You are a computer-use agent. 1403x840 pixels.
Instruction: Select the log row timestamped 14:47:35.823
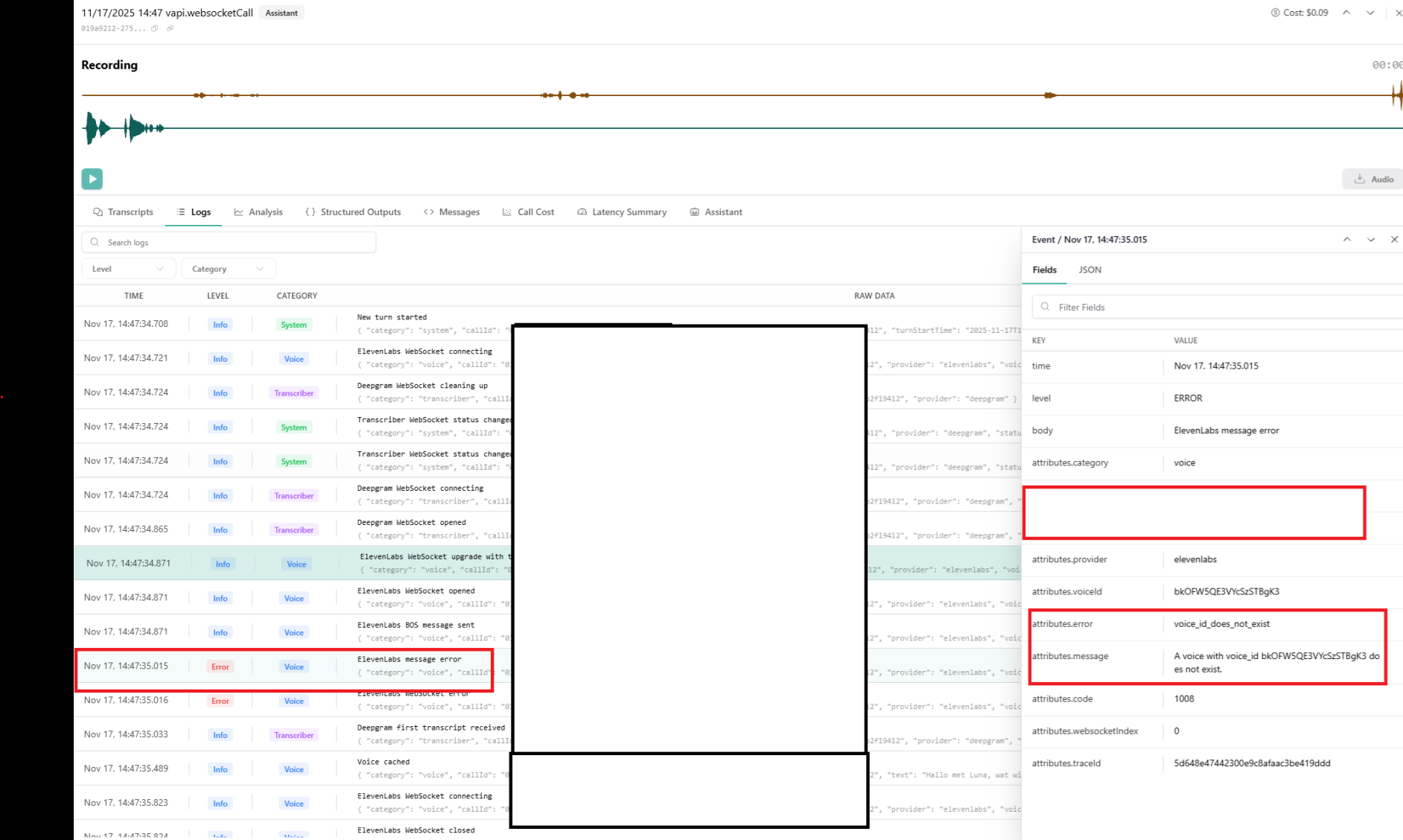tap(547, 804)
